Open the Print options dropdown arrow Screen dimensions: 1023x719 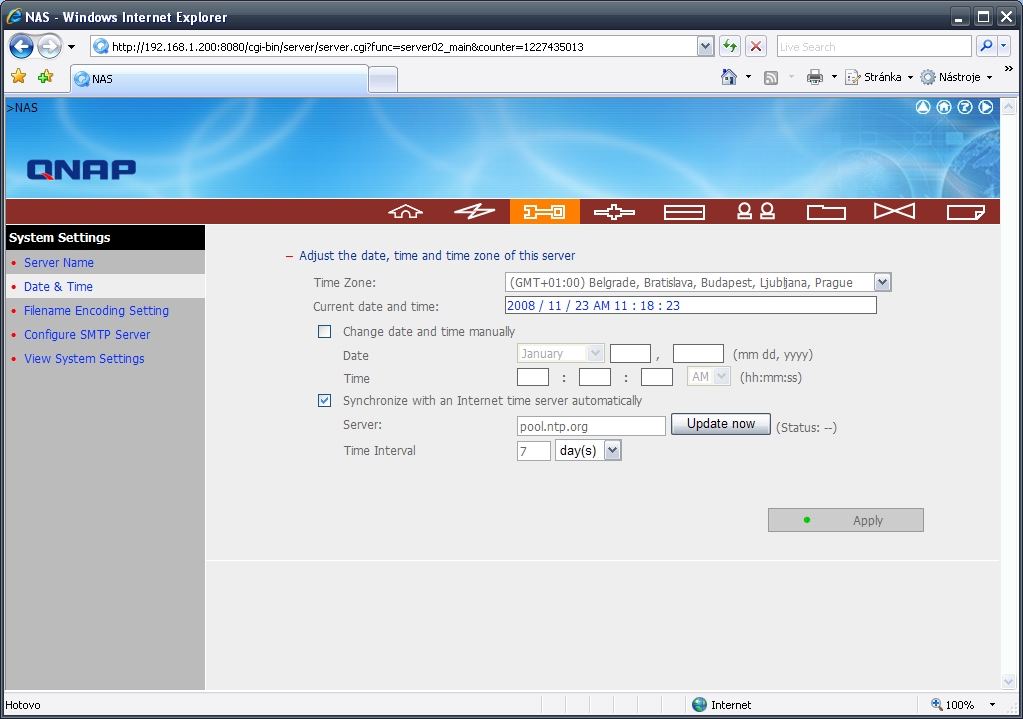[834, 77]
